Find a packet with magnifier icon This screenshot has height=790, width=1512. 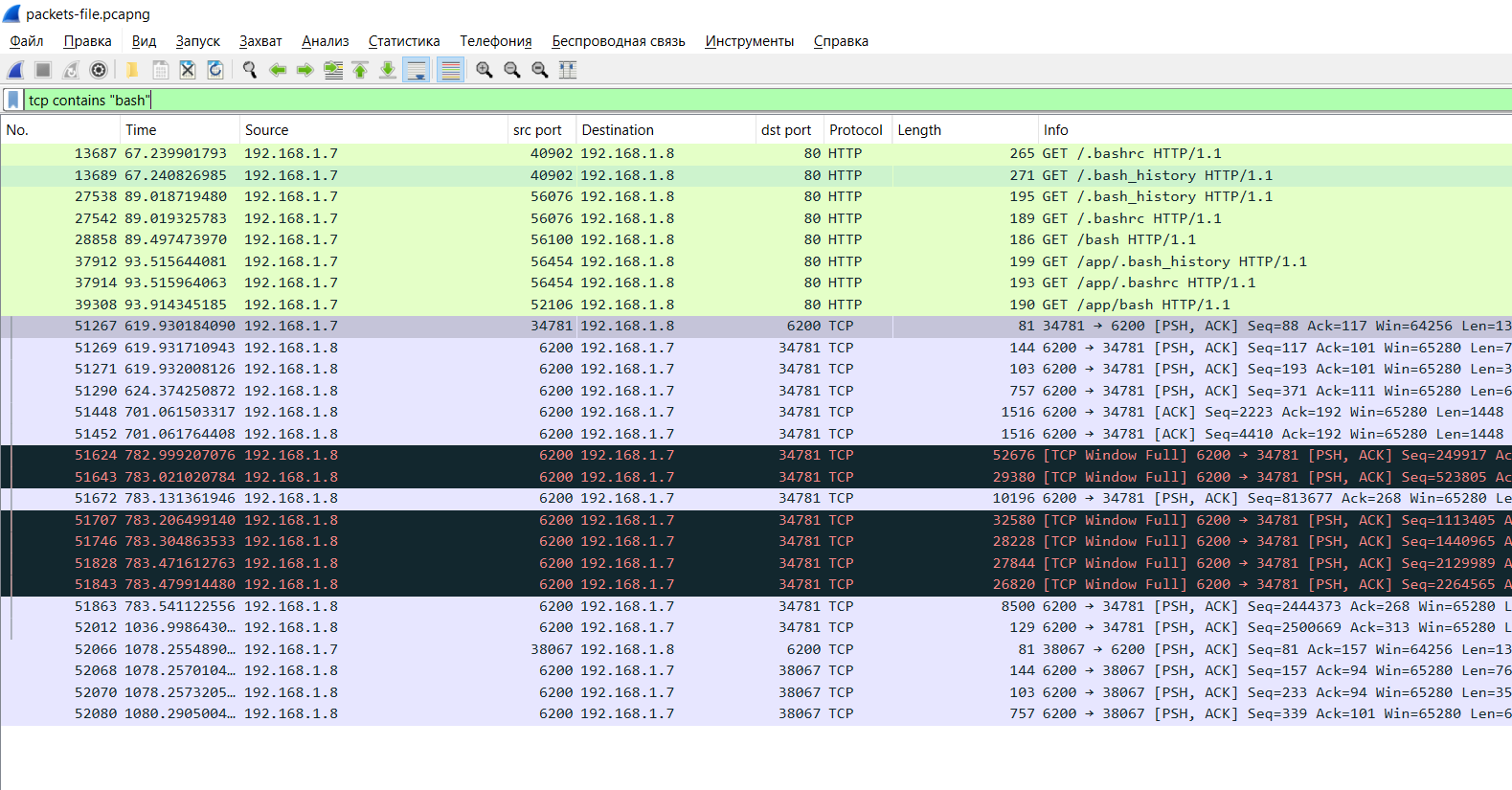coord(250,70)
